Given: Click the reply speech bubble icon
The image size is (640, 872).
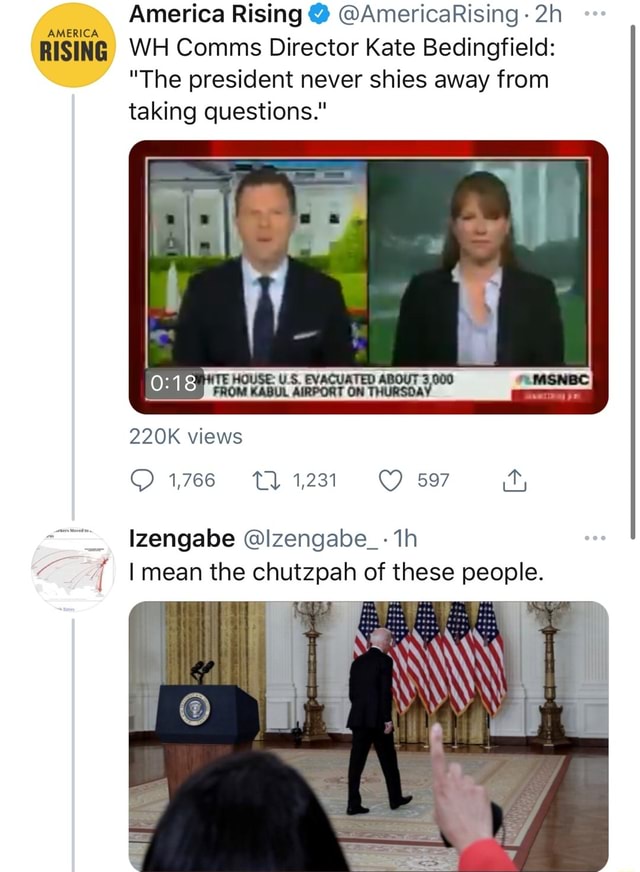Looking at the screenshot, I should coord(143,480).
